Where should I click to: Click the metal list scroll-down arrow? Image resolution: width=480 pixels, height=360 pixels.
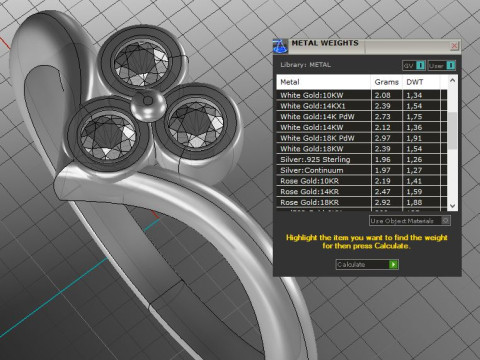[x=452, y=206]
